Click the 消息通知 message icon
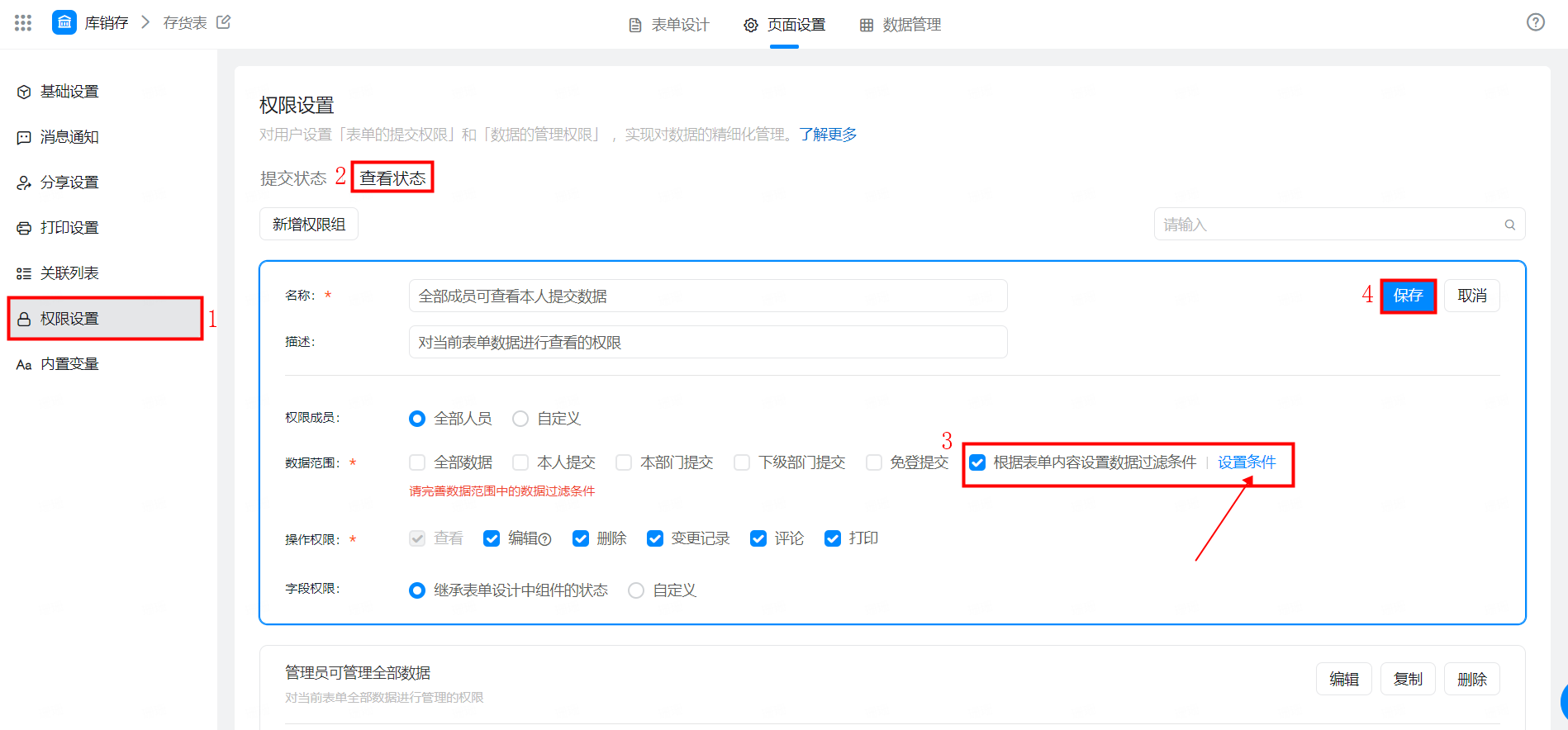 click(x=24, y=137)
